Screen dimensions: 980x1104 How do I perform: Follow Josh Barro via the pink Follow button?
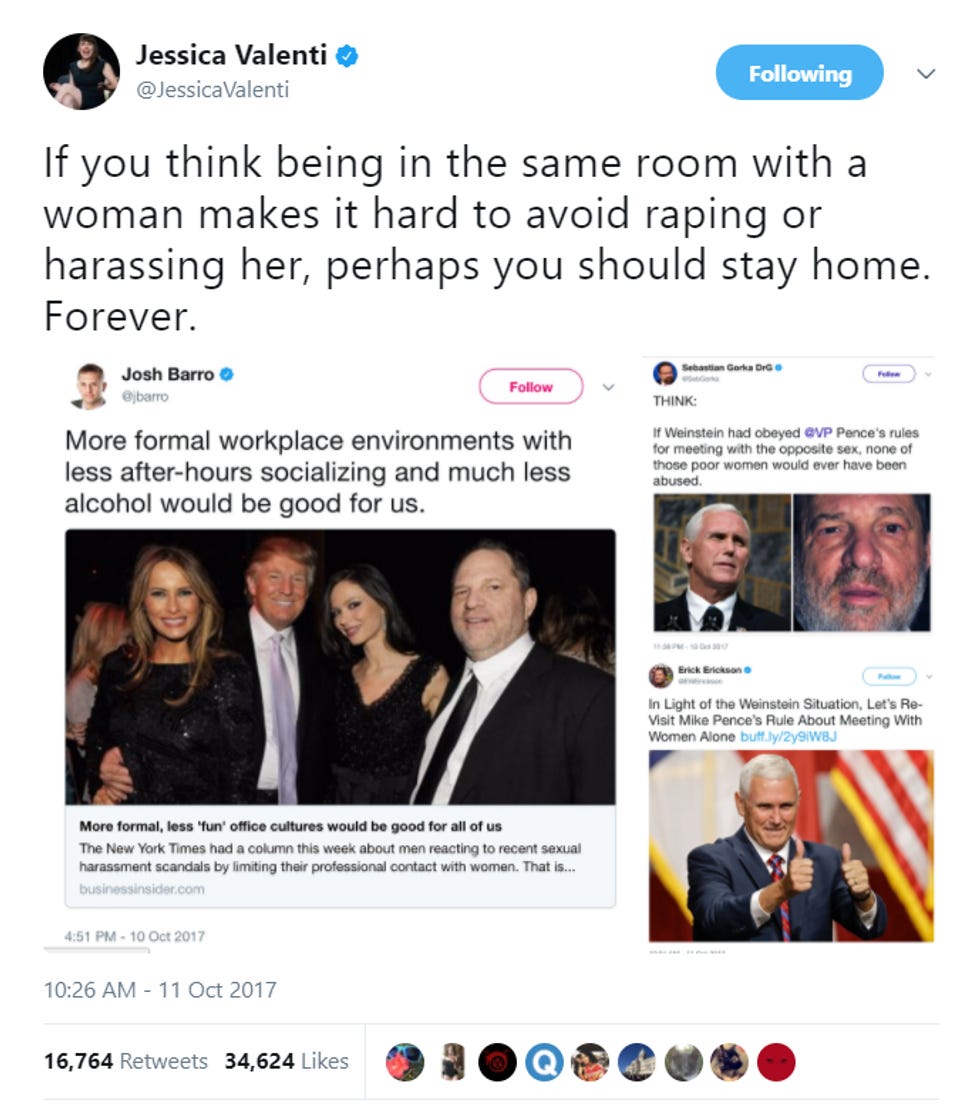click(531, 387)
